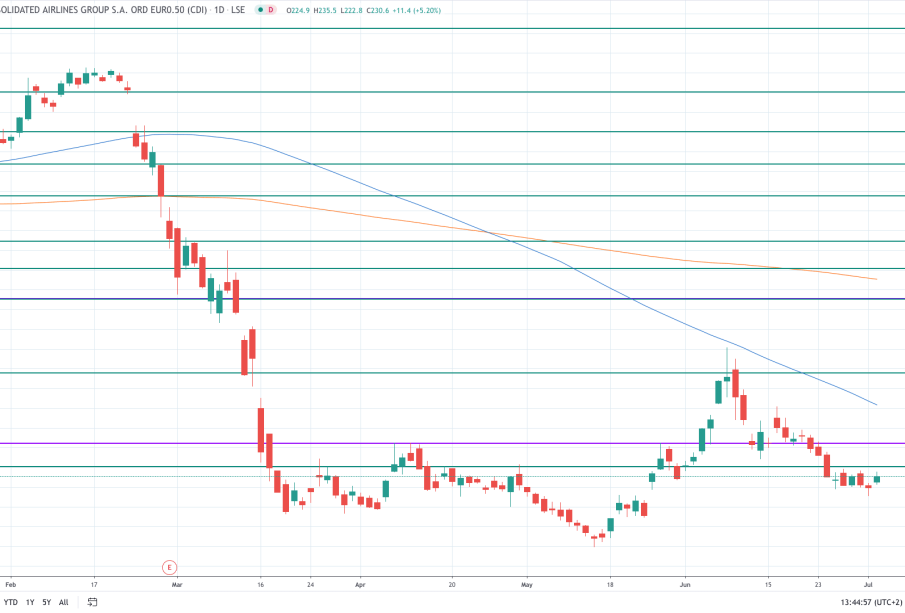This screenshot has width=905, height=613.
Task: Show All available price history
Action: point(63,602)
